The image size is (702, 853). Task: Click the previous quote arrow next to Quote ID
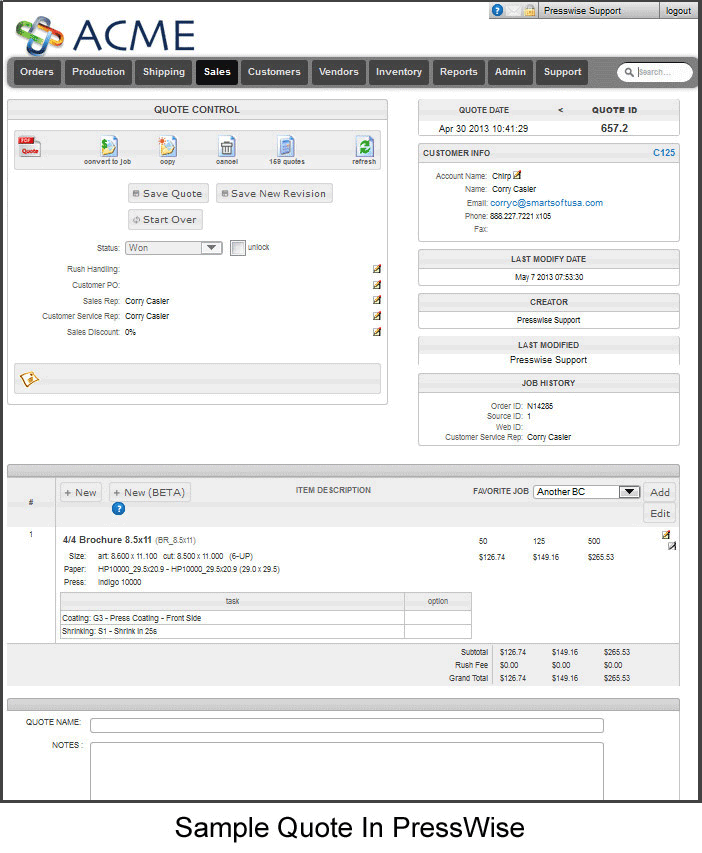point(561,110)
